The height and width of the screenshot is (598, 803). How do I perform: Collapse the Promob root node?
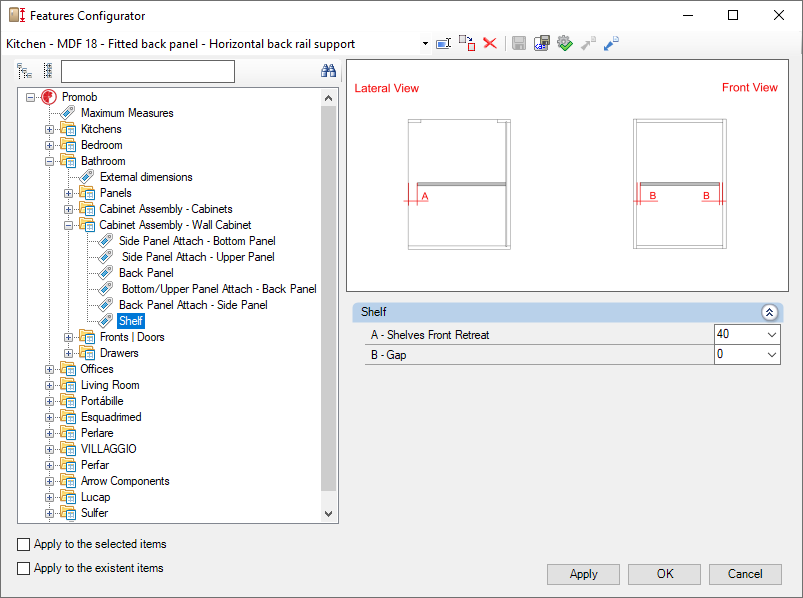31,97
